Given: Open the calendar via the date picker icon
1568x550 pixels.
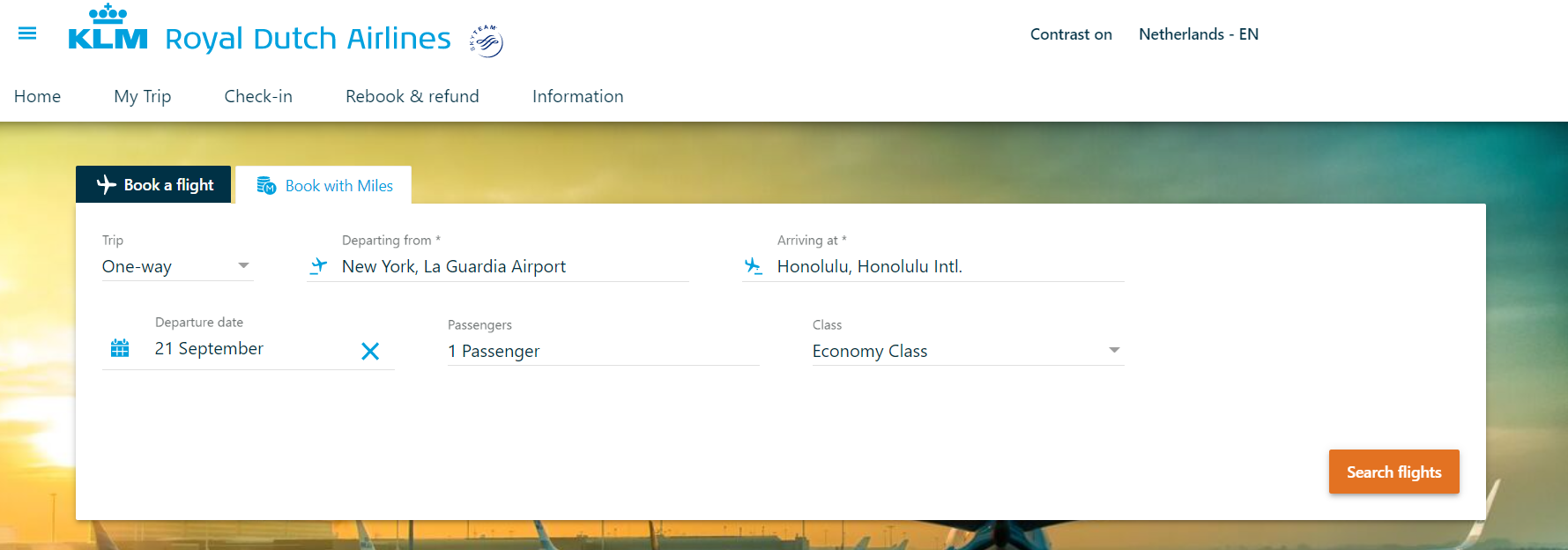Looking at the screenshot, I should (x=120, y=348).
